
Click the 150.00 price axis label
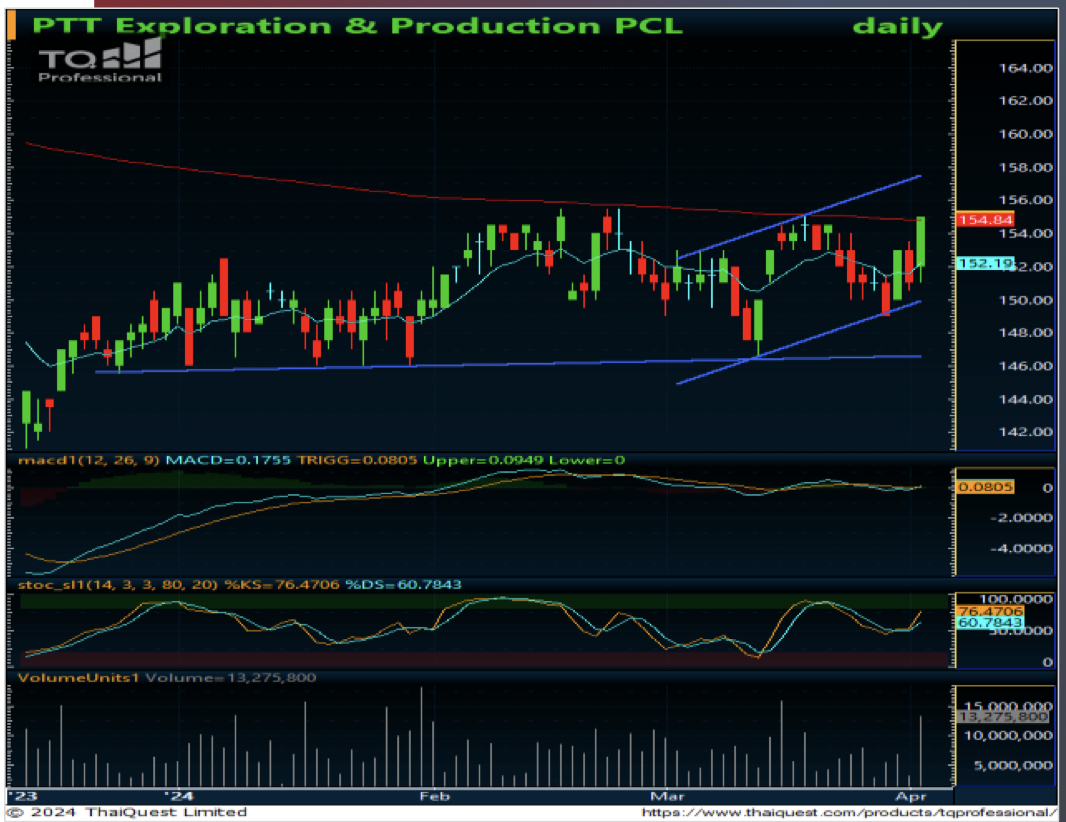[1025, 300]
